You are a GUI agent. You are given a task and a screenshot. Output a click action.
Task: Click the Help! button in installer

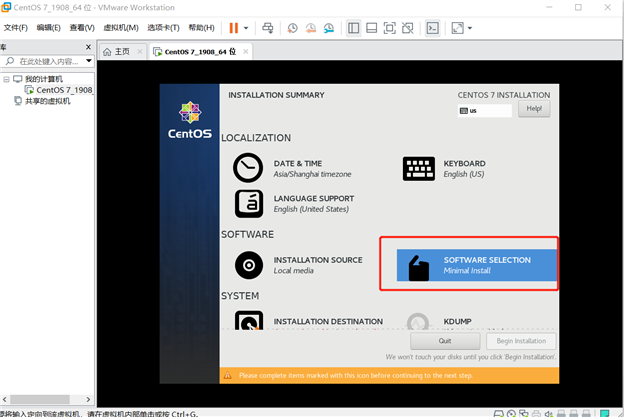[x=534, y=109]
